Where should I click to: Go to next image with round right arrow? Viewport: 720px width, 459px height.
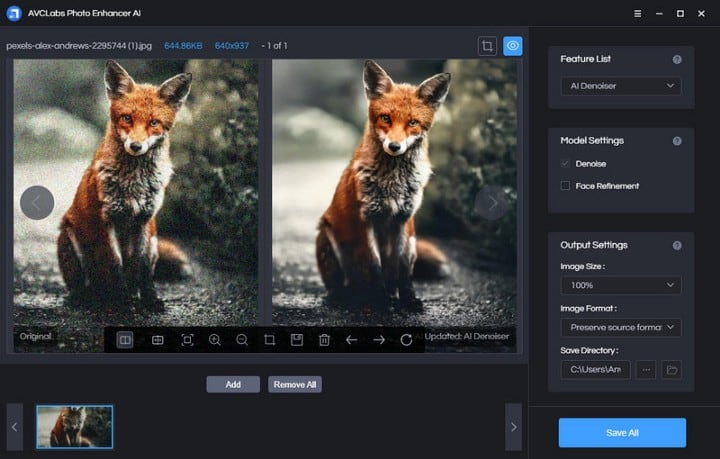pyautogui.click(x=492, y=202)
